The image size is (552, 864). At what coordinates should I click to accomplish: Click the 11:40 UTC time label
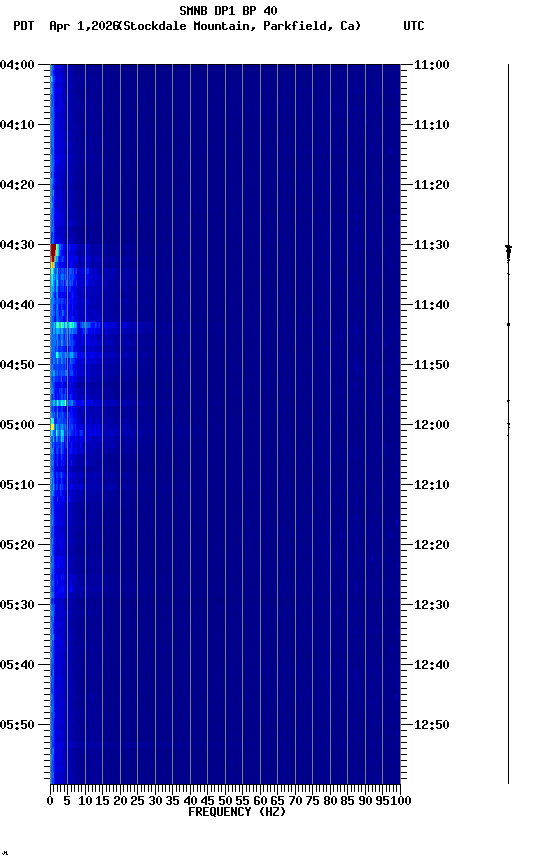click(431, 305)
